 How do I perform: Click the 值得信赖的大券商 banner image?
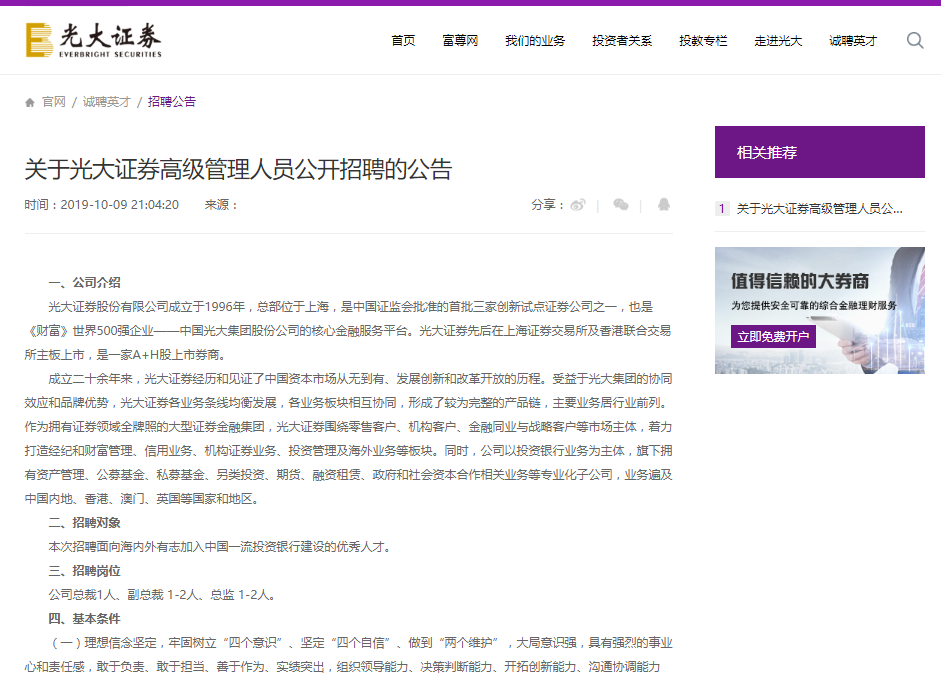[x=820, y=310]
